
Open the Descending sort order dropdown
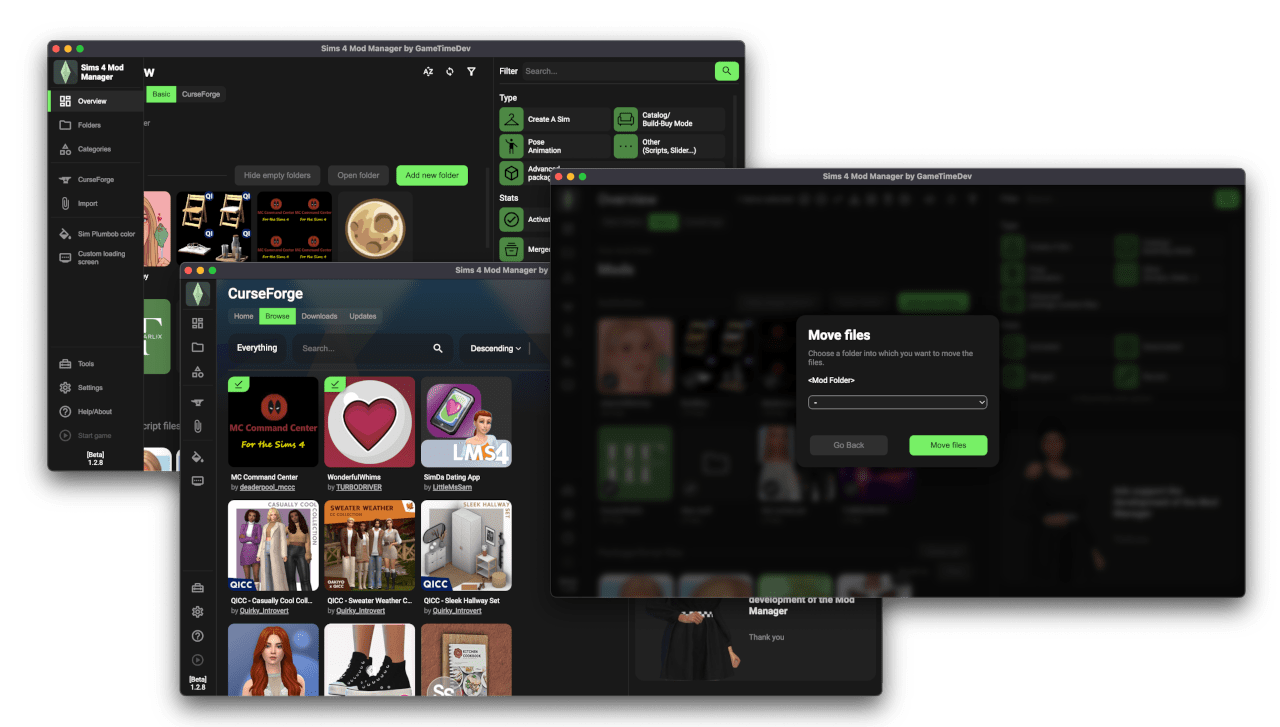(496, 348)
